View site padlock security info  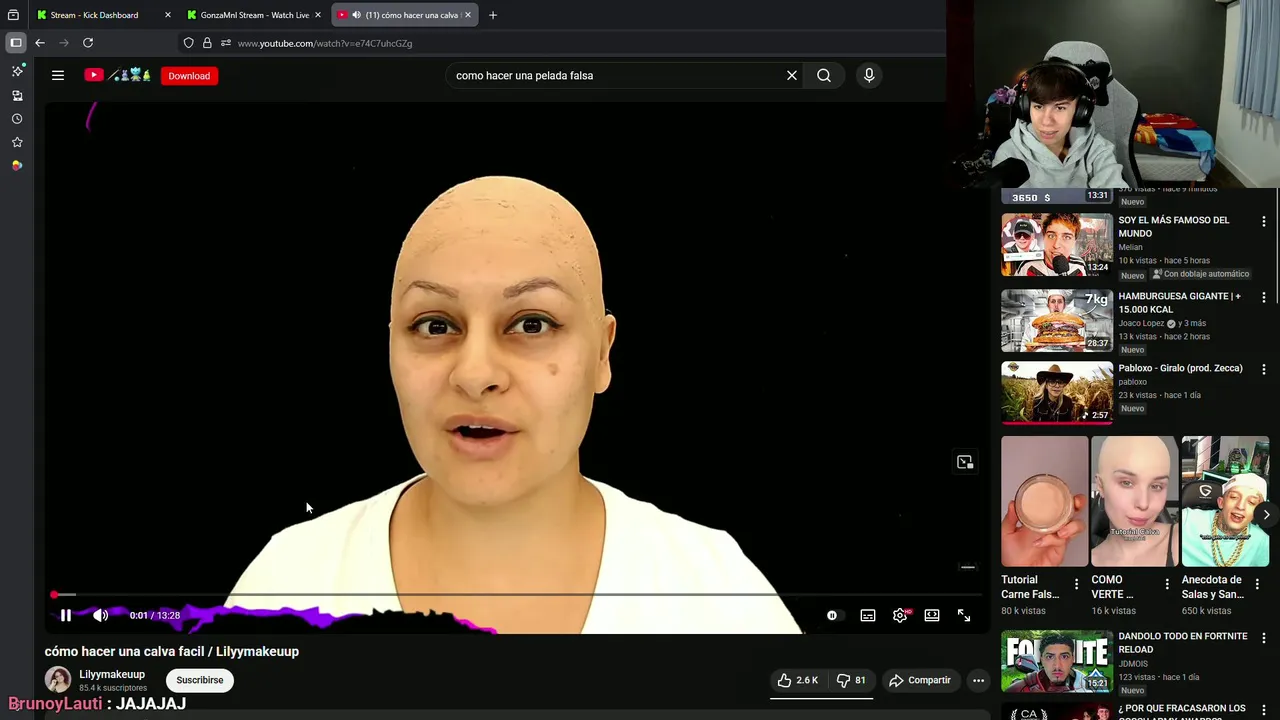pos(207,43)
